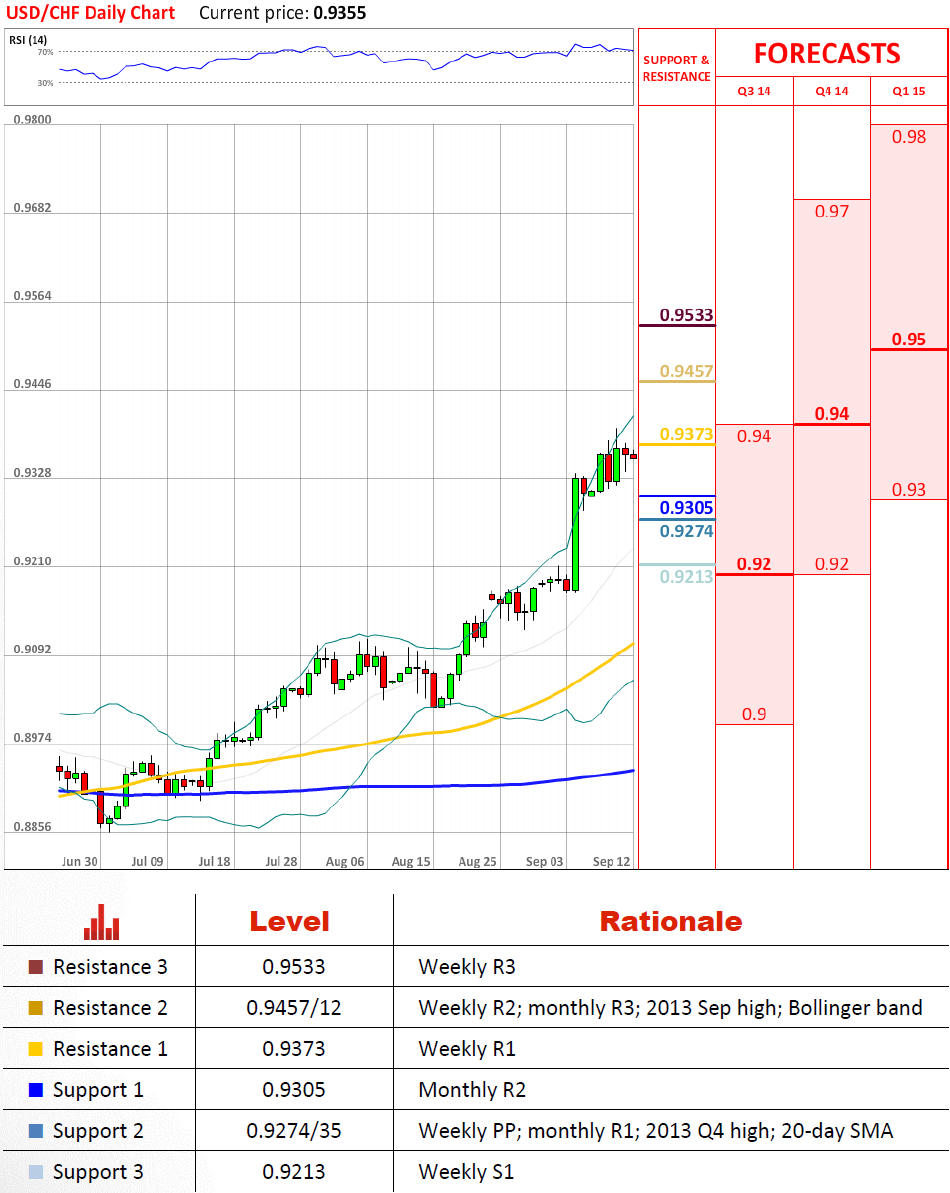The height and width of the screenshot is (1193, 950).
Task: Click the Q3 14 bold median forecast 0.92
Action: (x=754, y=564)
